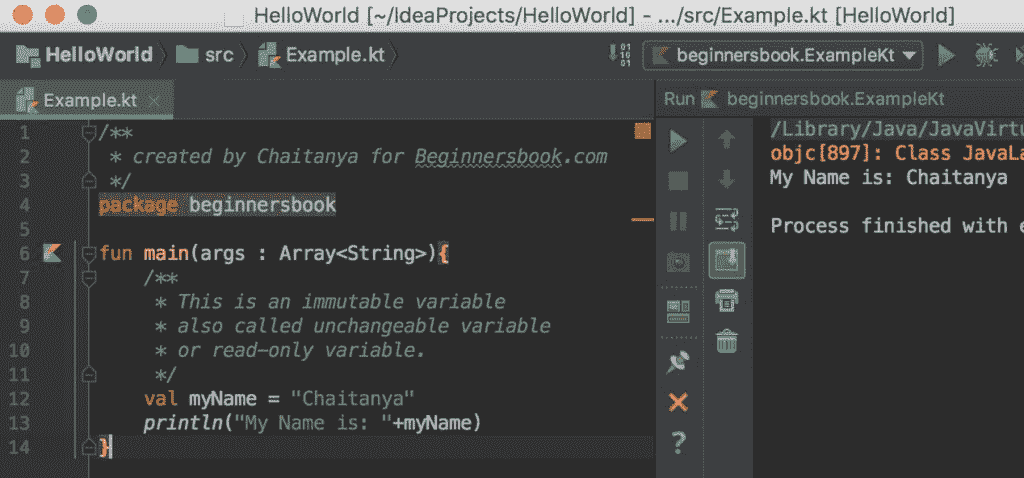Click the 'Run' label of the Run tool window

coord(679,99)
